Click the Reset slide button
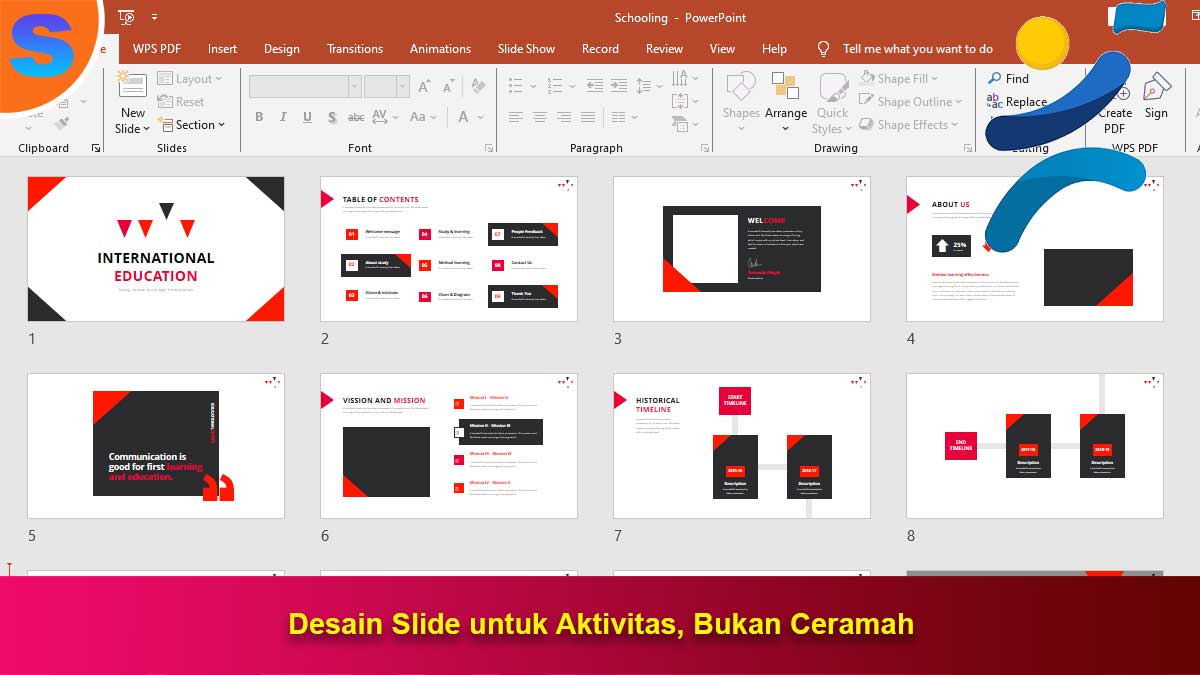The width and height of the screenshot is (1200, 675). point(181,102)
